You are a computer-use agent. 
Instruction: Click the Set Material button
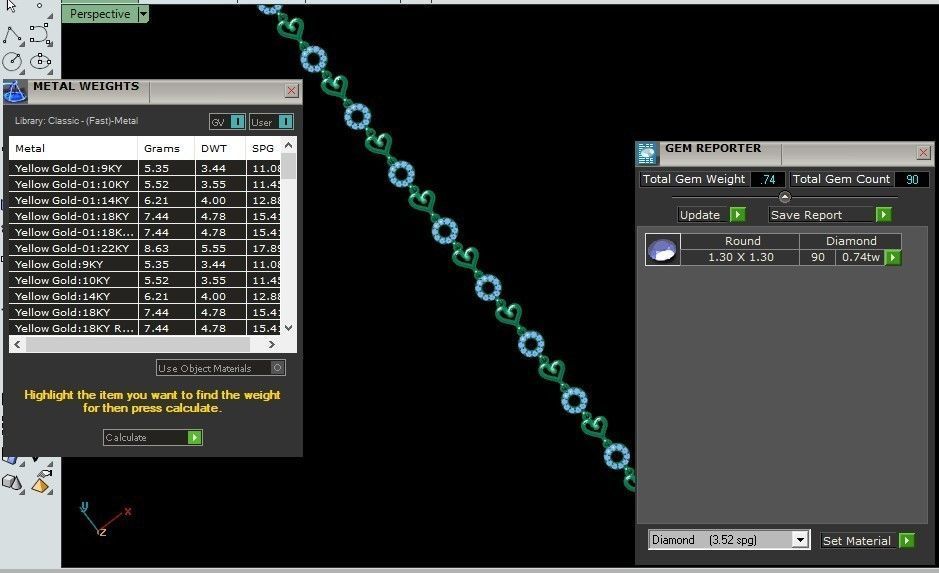pos(867,541)
